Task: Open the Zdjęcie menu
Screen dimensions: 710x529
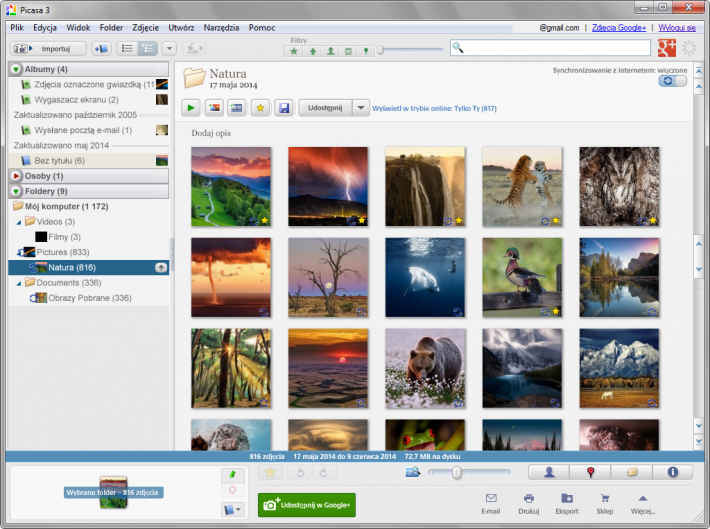Action: coord(145,28)
